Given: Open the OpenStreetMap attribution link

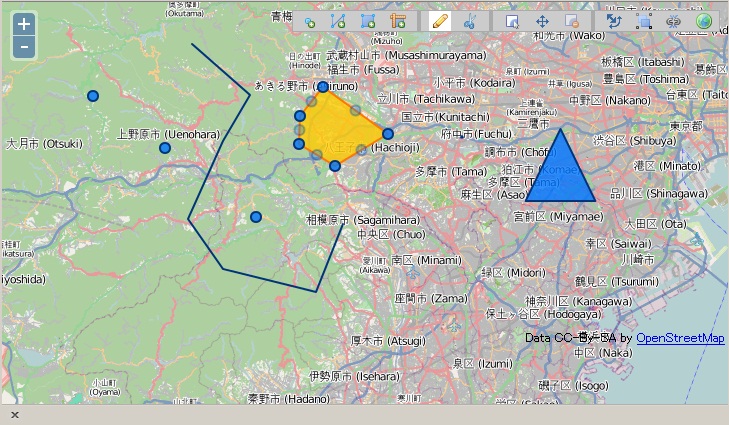Looking at the screenshot, I should click(680, 338).
